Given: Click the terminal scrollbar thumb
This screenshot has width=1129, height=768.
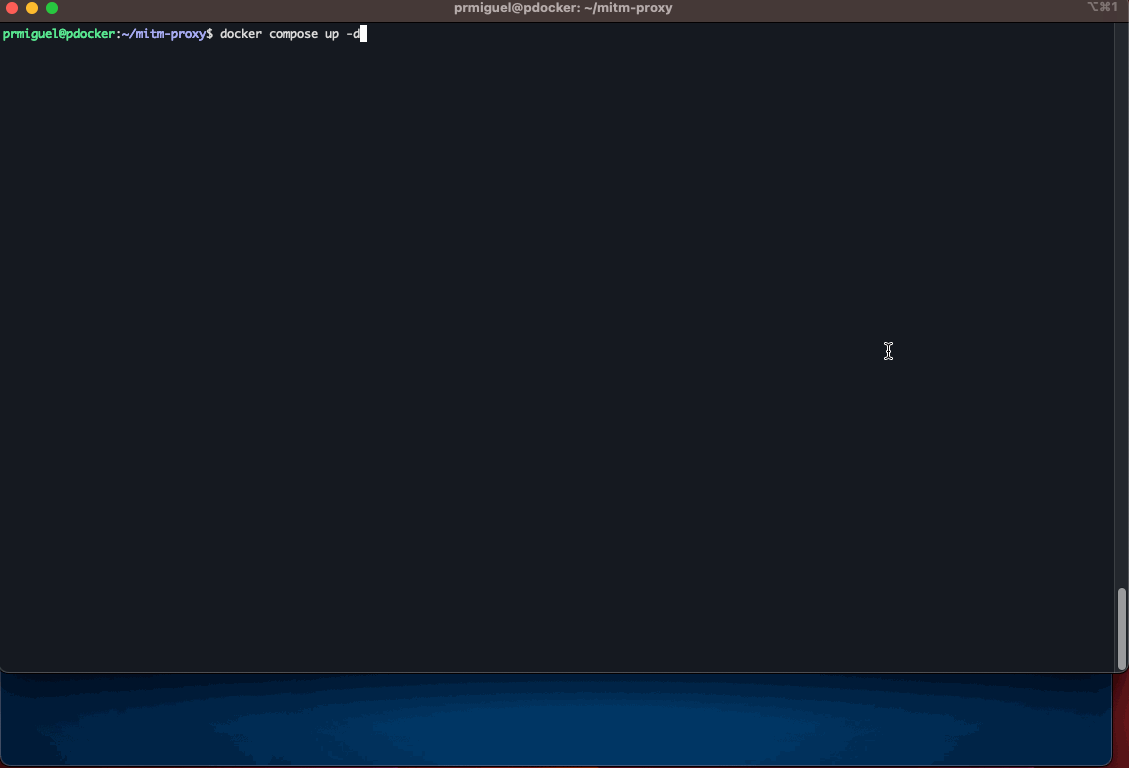Looking at the screenshot, I should point(1121,628).
